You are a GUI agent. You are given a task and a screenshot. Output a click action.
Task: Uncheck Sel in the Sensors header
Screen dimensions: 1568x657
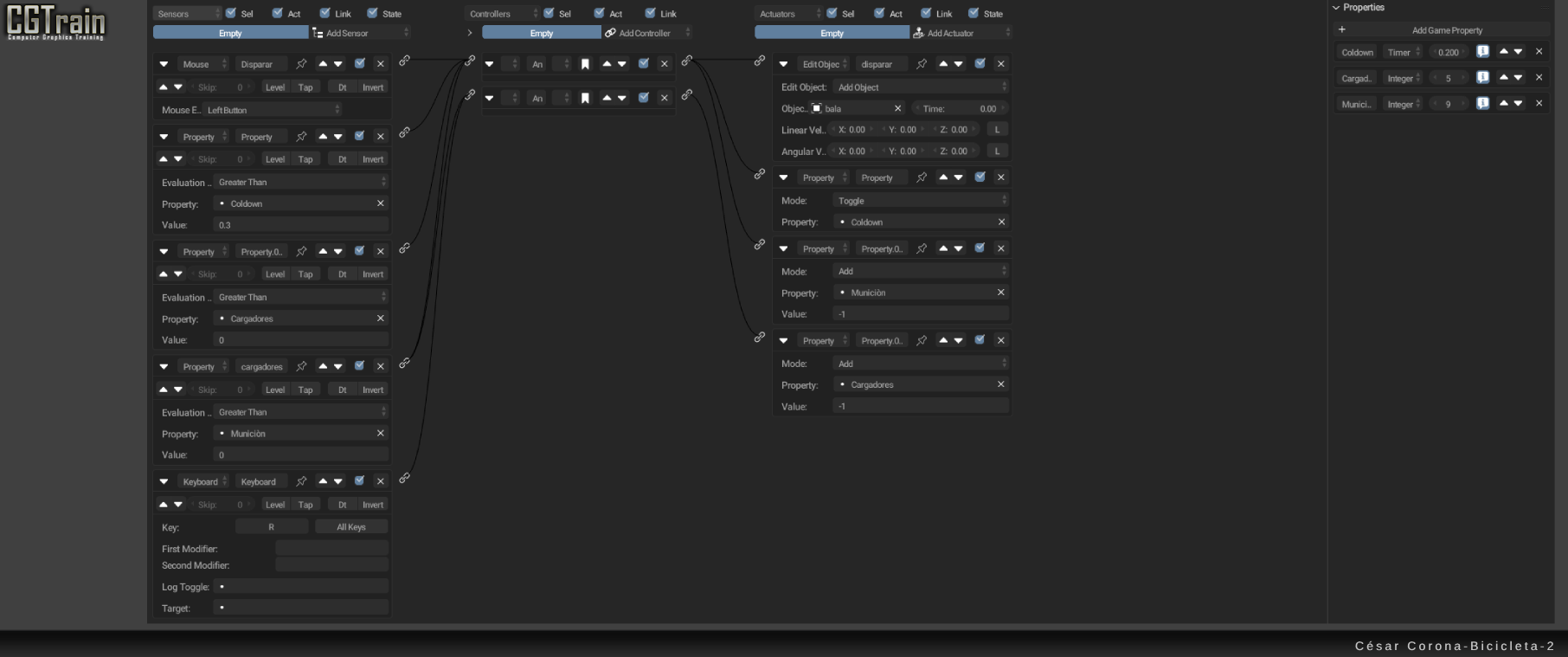coord(231,13)
